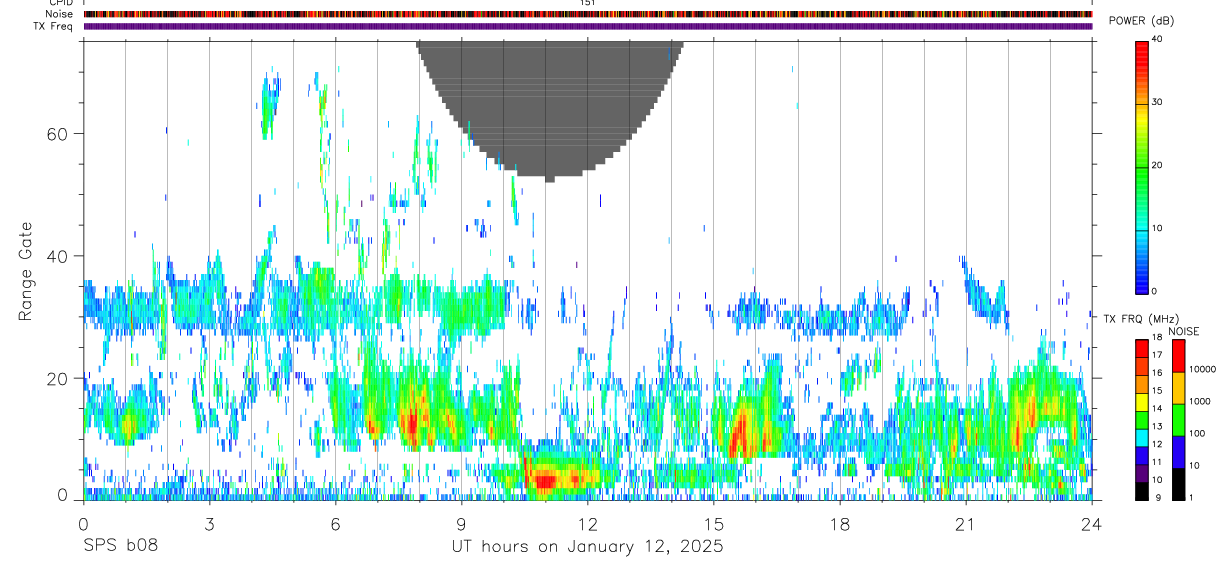This screenshot has width=1228, height=567.
Task: Click the UT hours on January 12, 2025 label
Action: [x=588, y=547]
